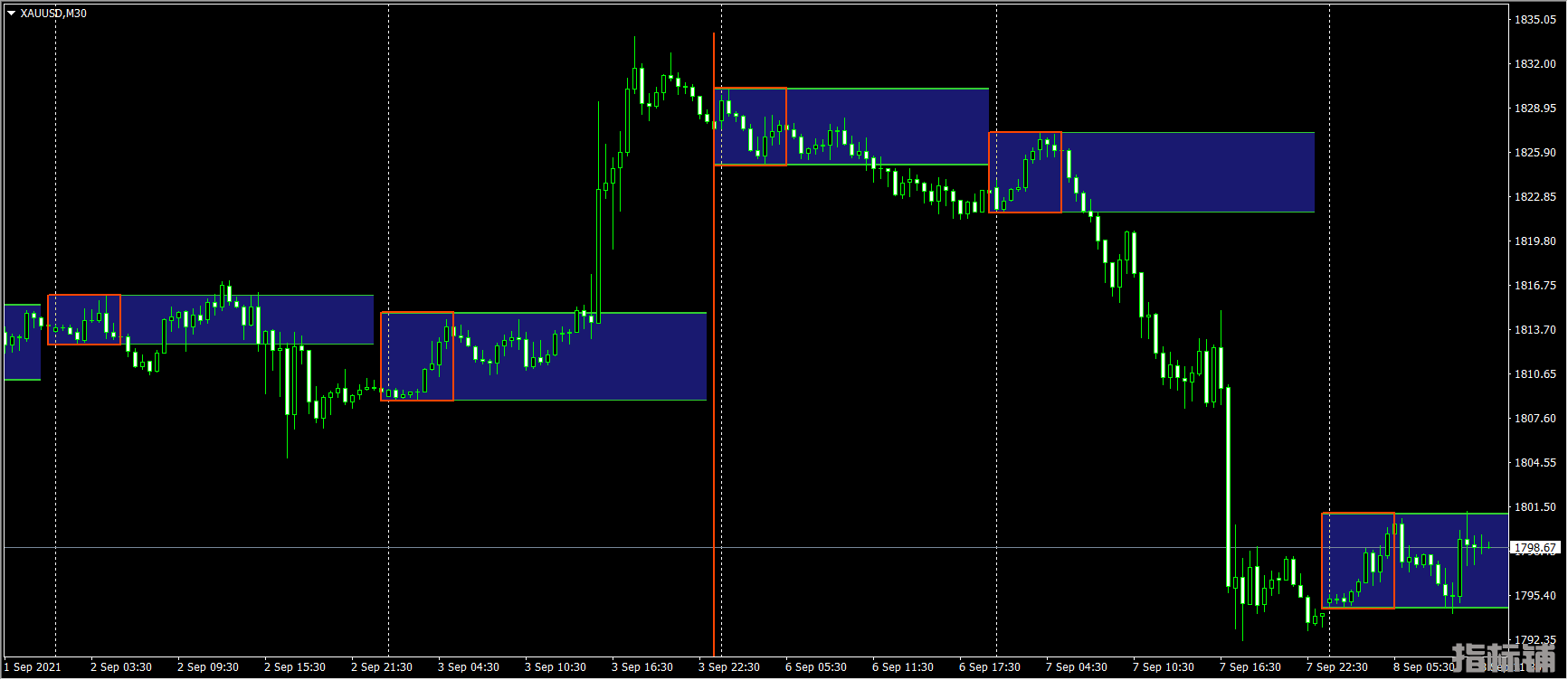Click the 1792.35 price axis label
Screen dimensions: 1568x680
coord(1535,640)
